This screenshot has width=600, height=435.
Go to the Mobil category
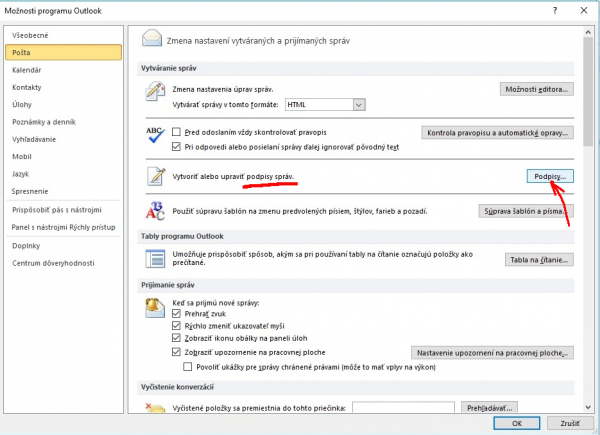coord(64,156)
